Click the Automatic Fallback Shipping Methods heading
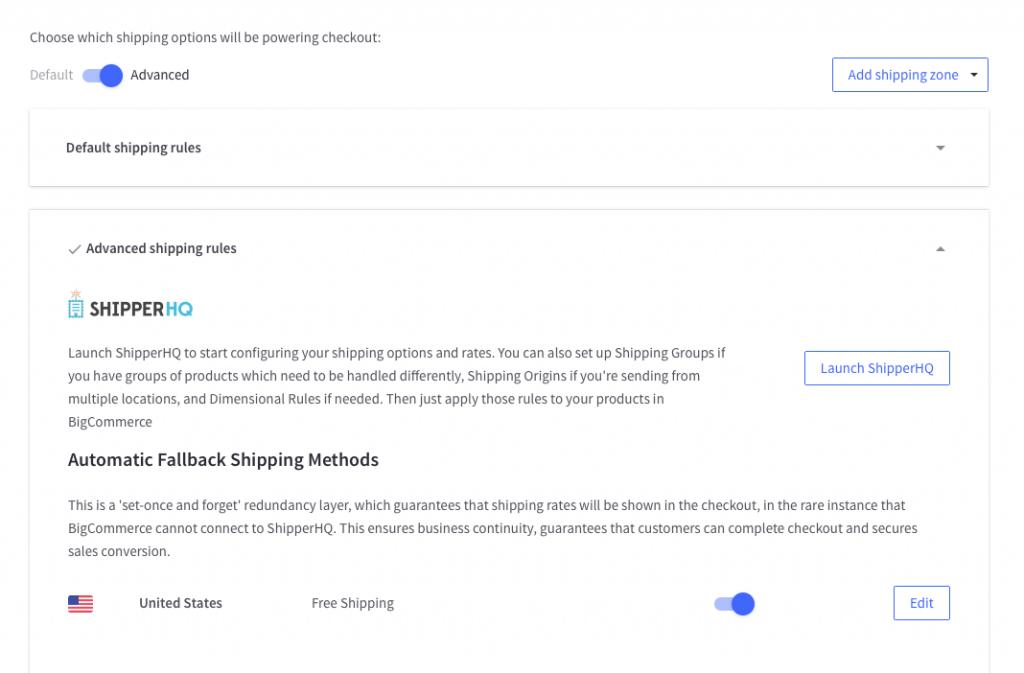Viewport: 1024px width, 673px height. click(x=223, y=460)
